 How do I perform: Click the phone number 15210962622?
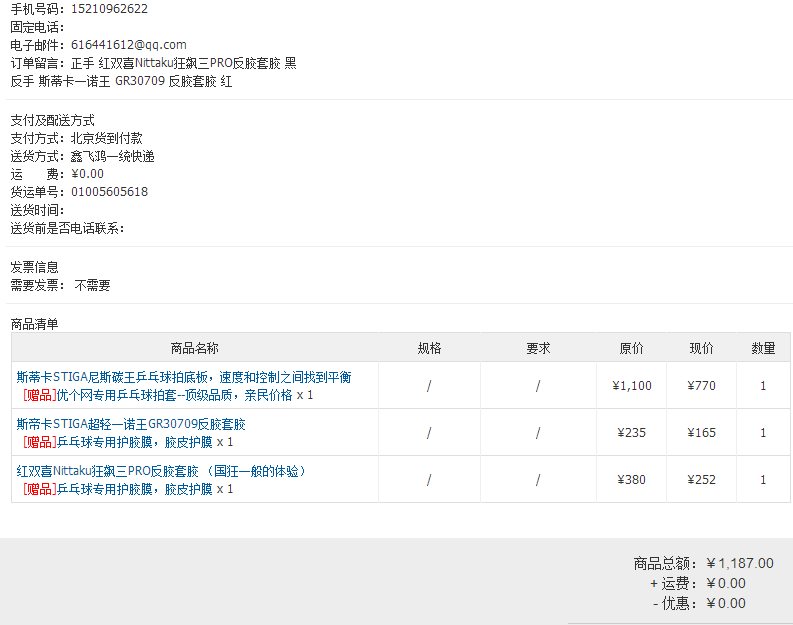click(109, 9)
